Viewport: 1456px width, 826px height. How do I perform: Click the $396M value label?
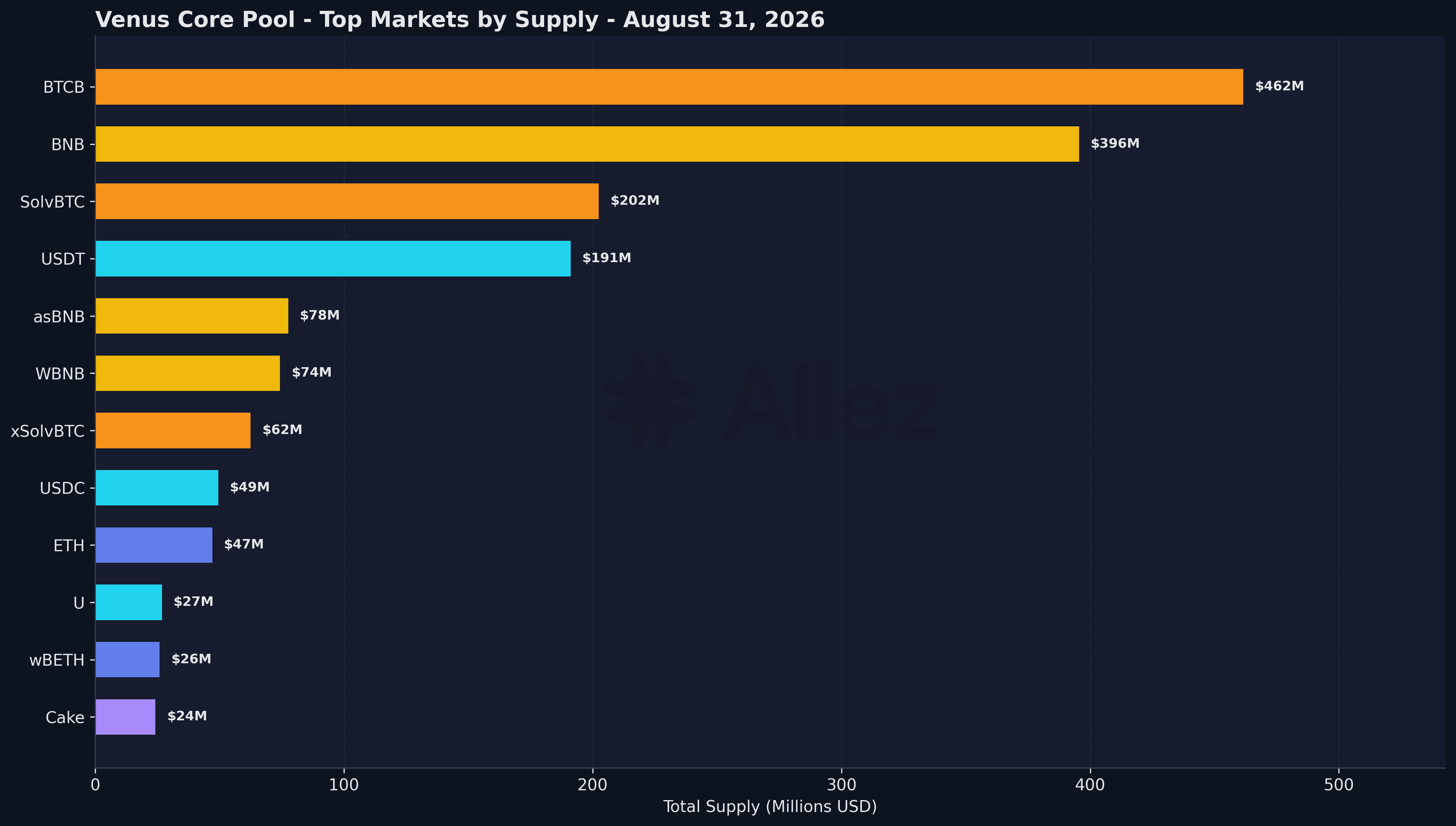(1115, 143)
